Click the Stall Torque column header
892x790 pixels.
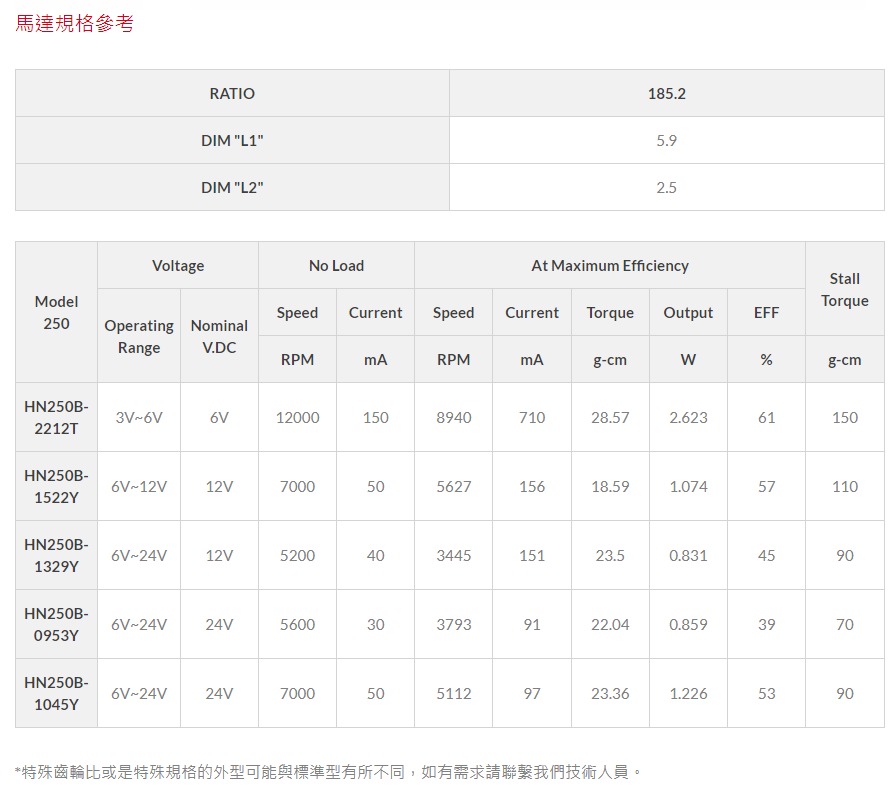[x=844, y=289]
